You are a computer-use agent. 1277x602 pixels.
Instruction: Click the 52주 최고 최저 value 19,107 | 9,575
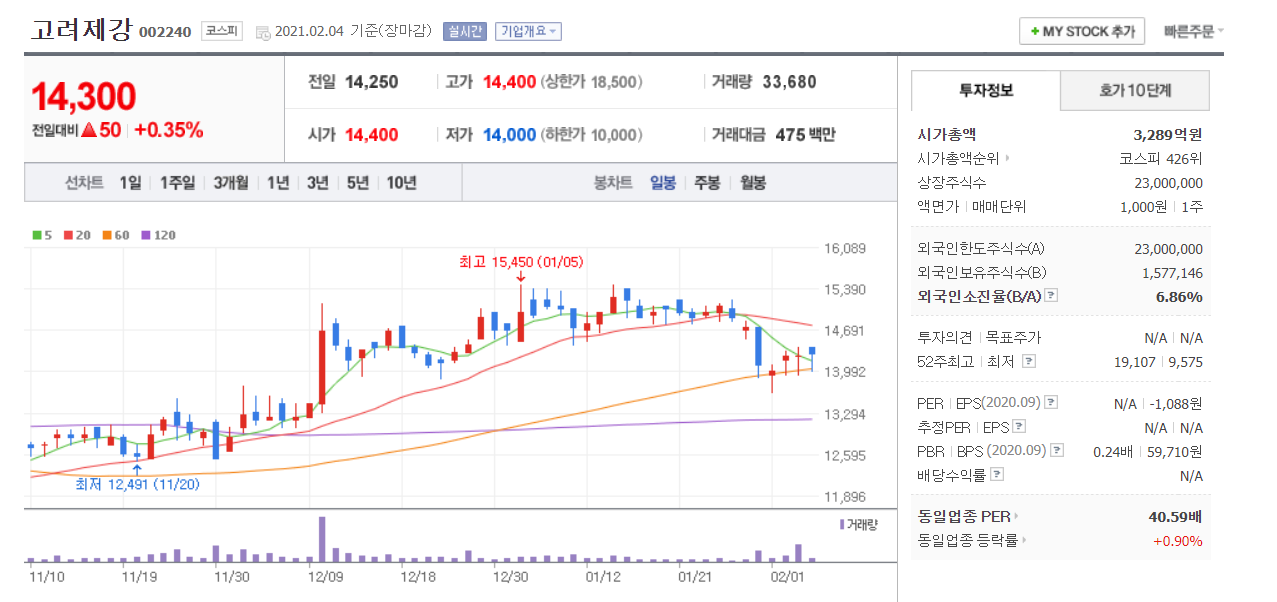pos(1159,361)
